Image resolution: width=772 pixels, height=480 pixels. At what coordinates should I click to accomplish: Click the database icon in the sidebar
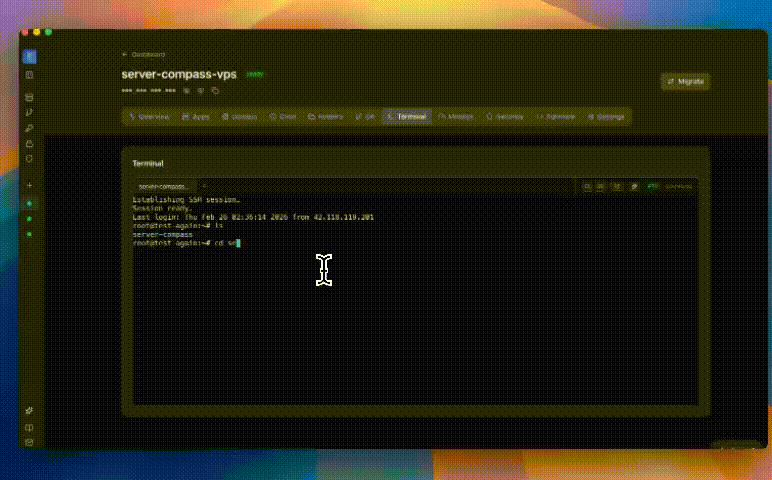29,98
